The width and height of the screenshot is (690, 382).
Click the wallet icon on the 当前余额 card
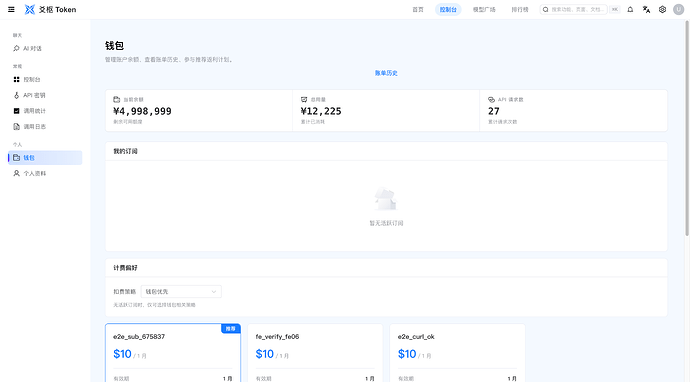pos(117,99)
